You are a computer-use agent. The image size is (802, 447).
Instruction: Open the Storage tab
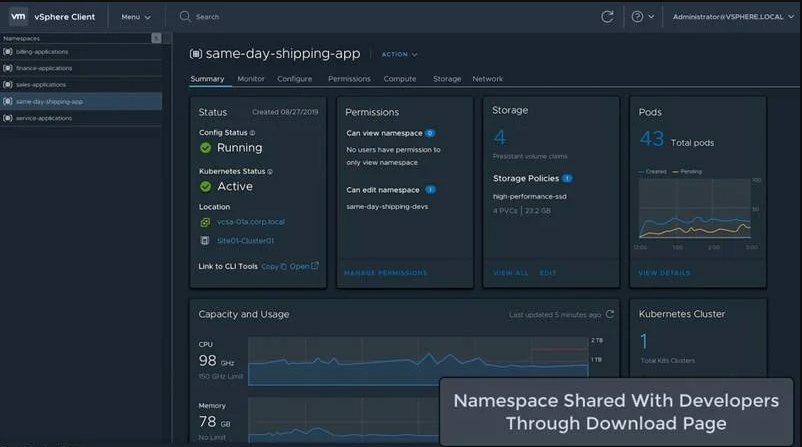[447, 79]
